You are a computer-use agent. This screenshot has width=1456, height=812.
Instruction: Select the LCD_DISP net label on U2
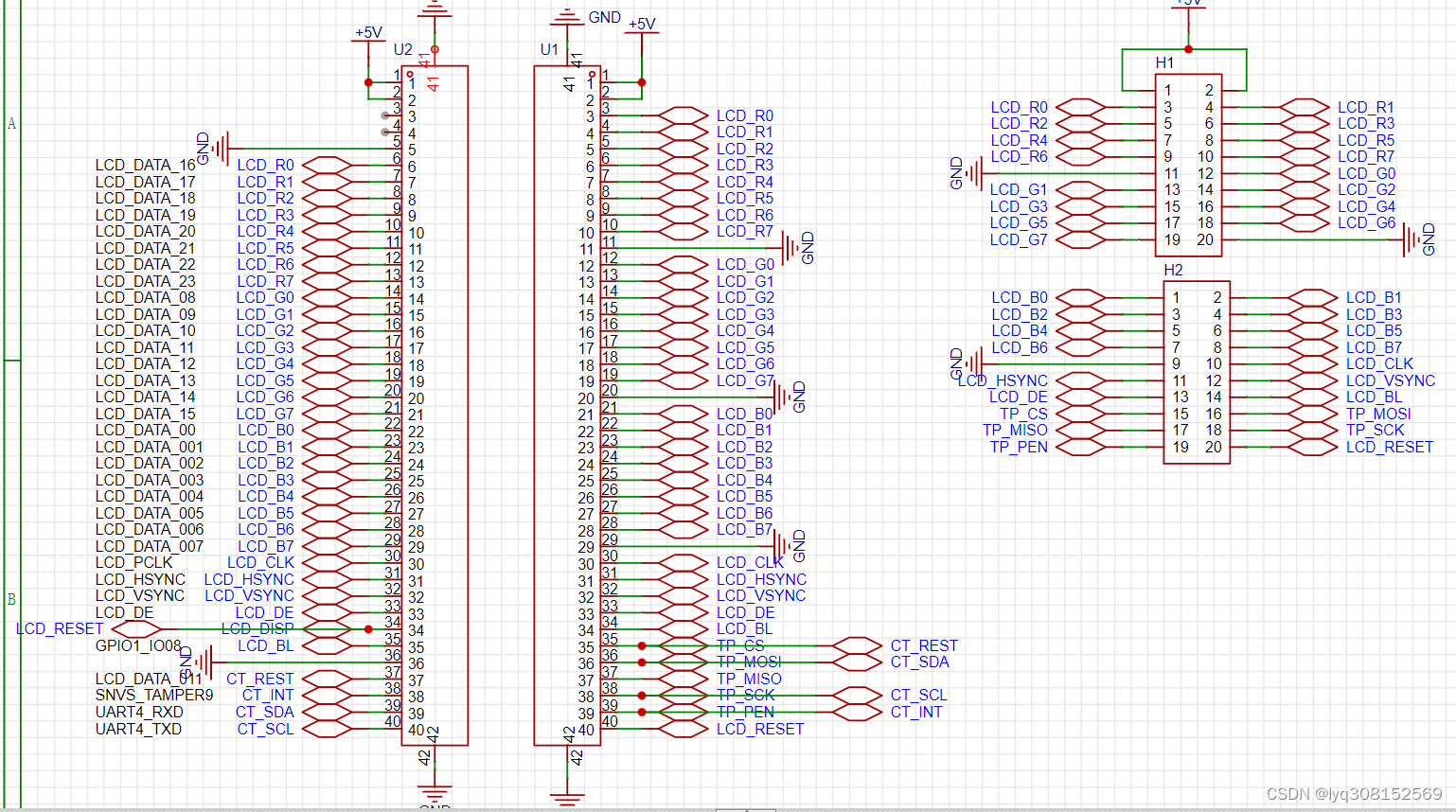[x=257, y=628]
